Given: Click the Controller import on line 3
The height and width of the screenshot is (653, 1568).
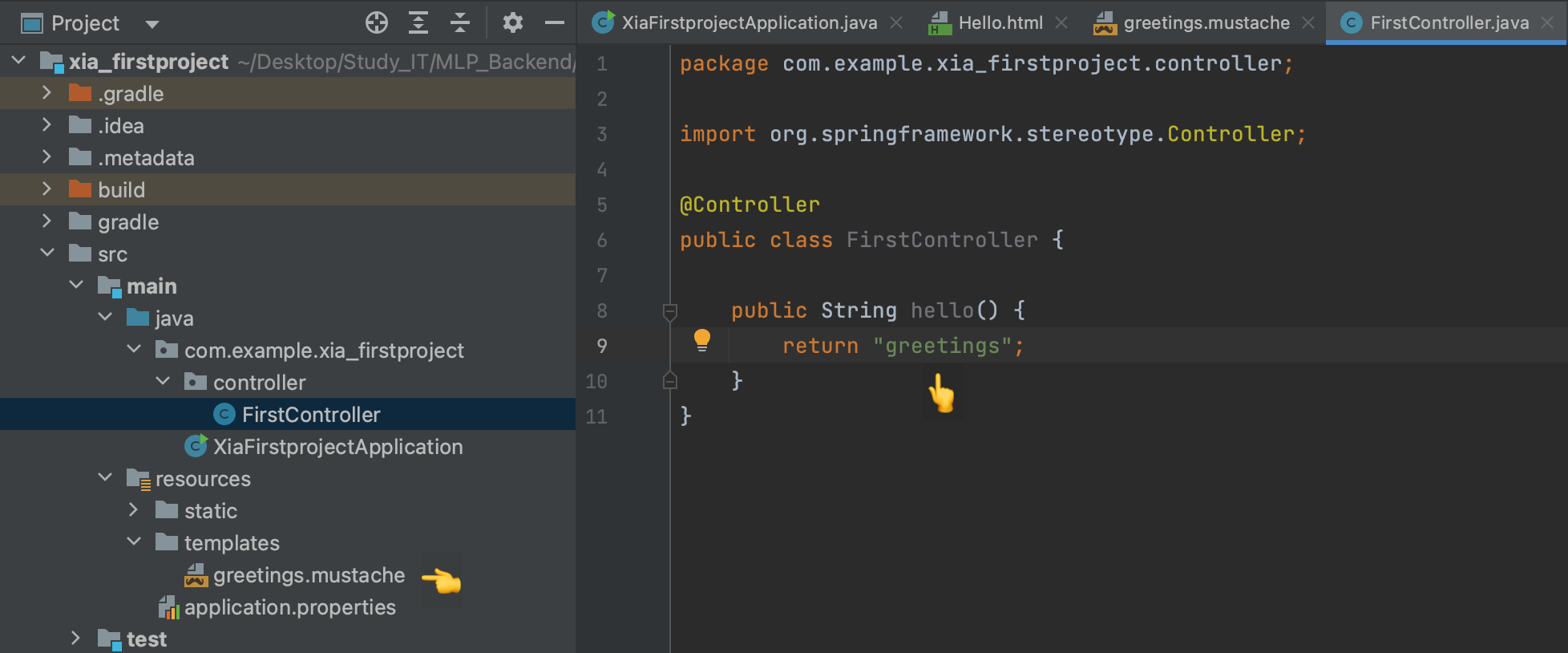Looking at the screenshot, I should tap(1231, 134).
